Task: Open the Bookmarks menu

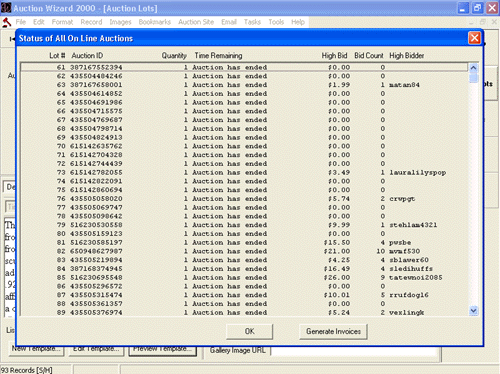Action: pos(155,22)
